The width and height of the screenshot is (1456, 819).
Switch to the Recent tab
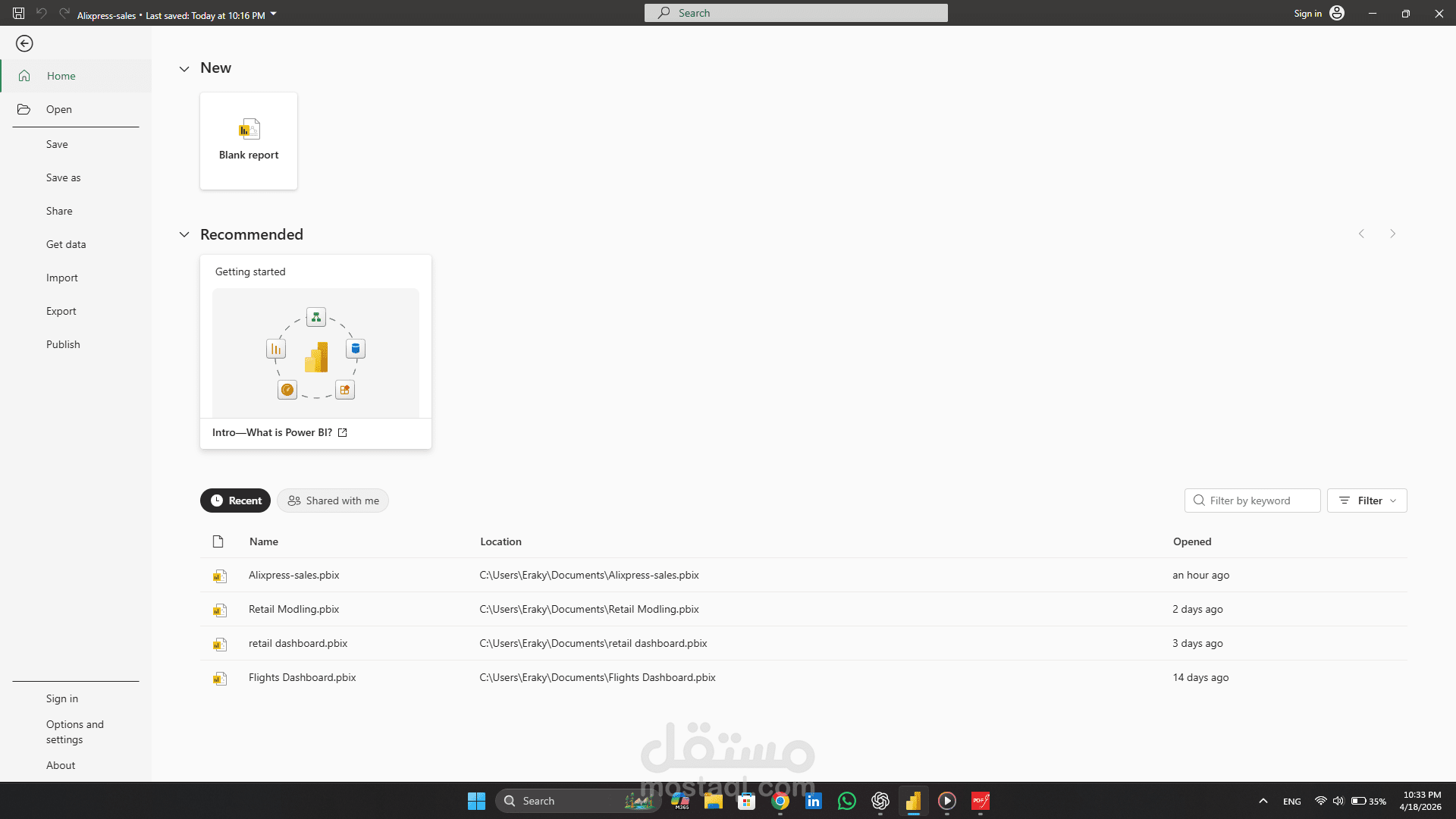235,500
